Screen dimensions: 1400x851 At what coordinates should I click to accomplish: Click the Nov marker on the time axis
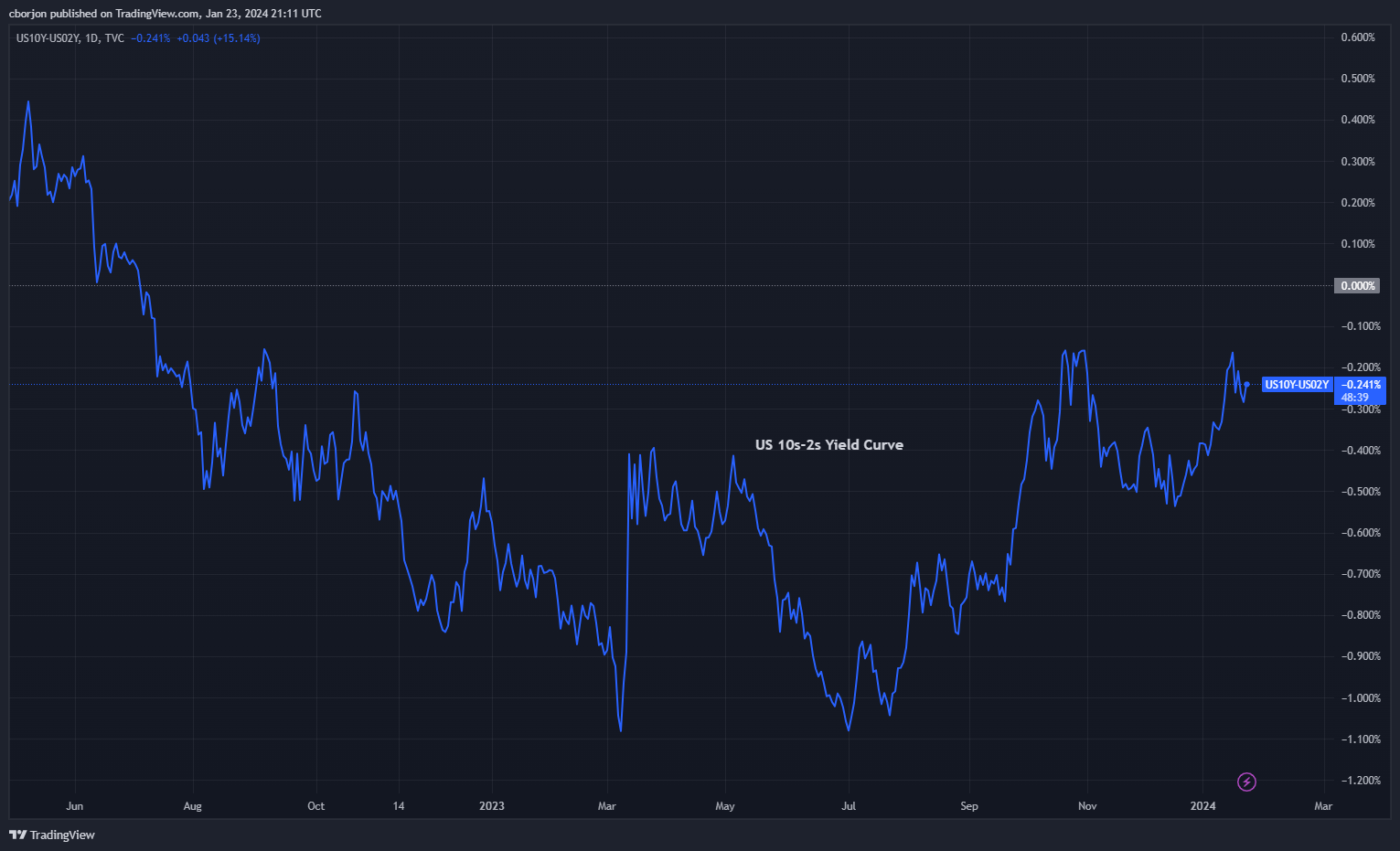[x=1087, y=806]
